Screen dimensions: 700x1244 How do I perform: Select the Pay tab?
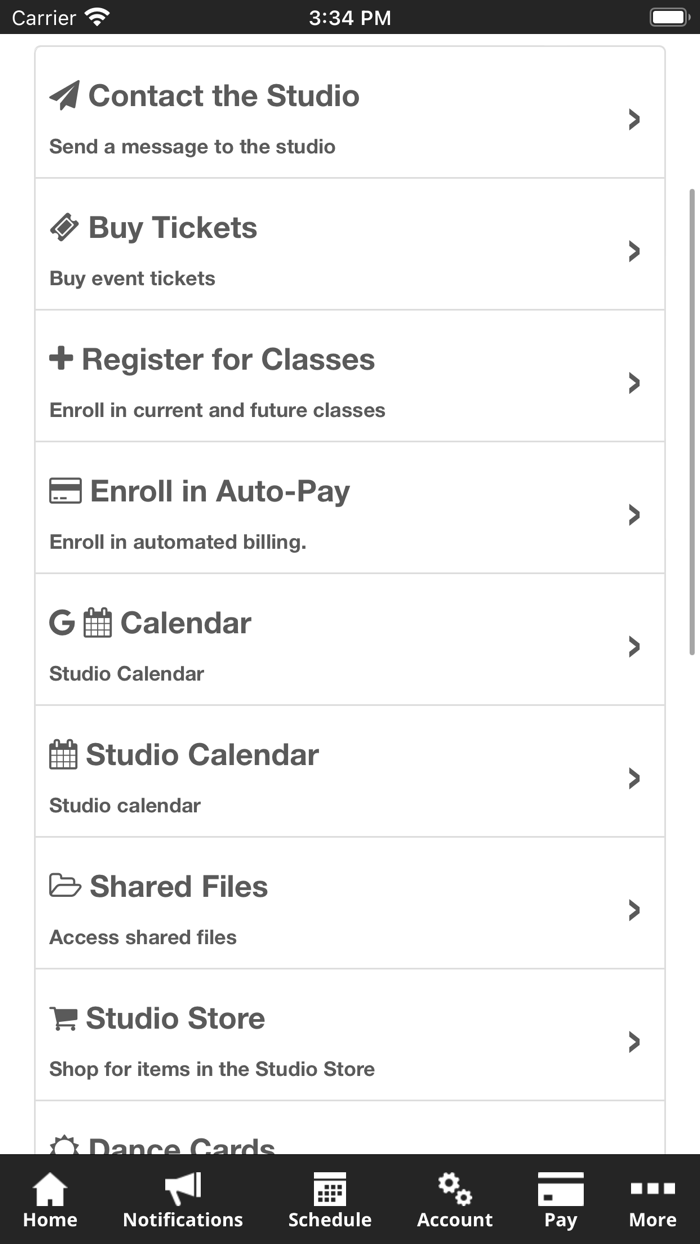tap(560, 1200)
